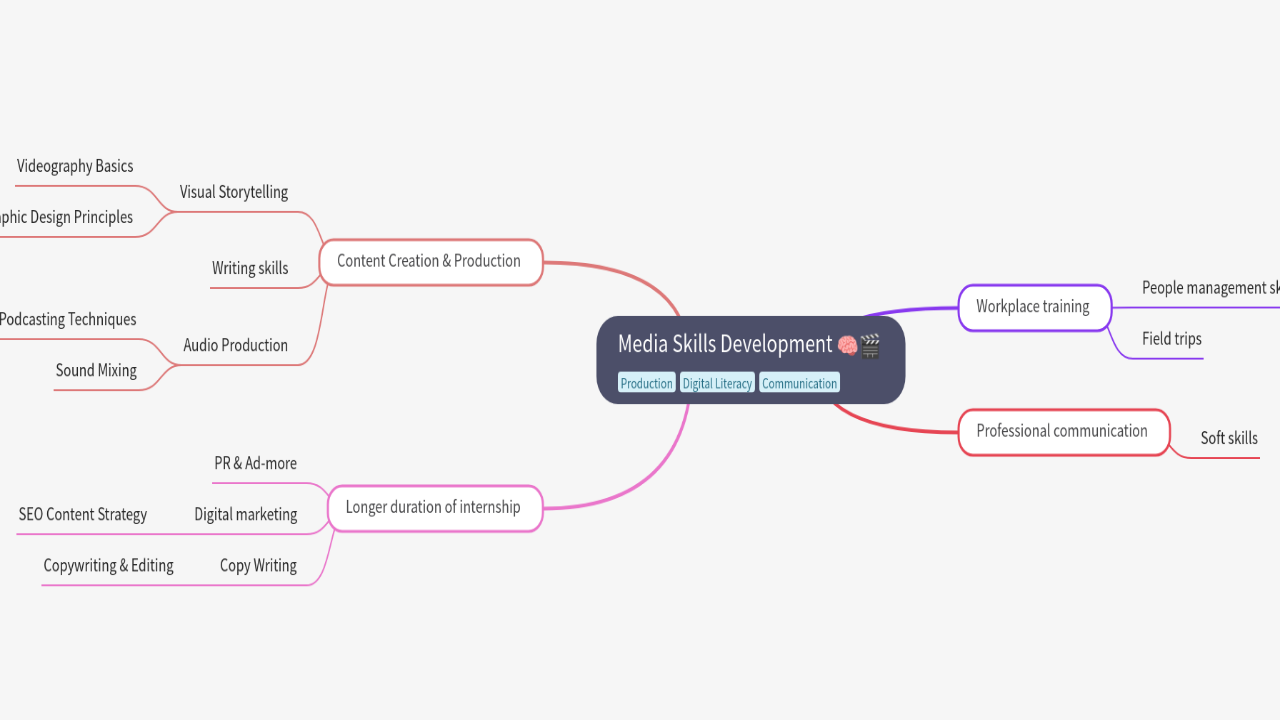Select the Longer duration of internship node
Viewport: 1280px width, 720px height.
coord(433,507)
